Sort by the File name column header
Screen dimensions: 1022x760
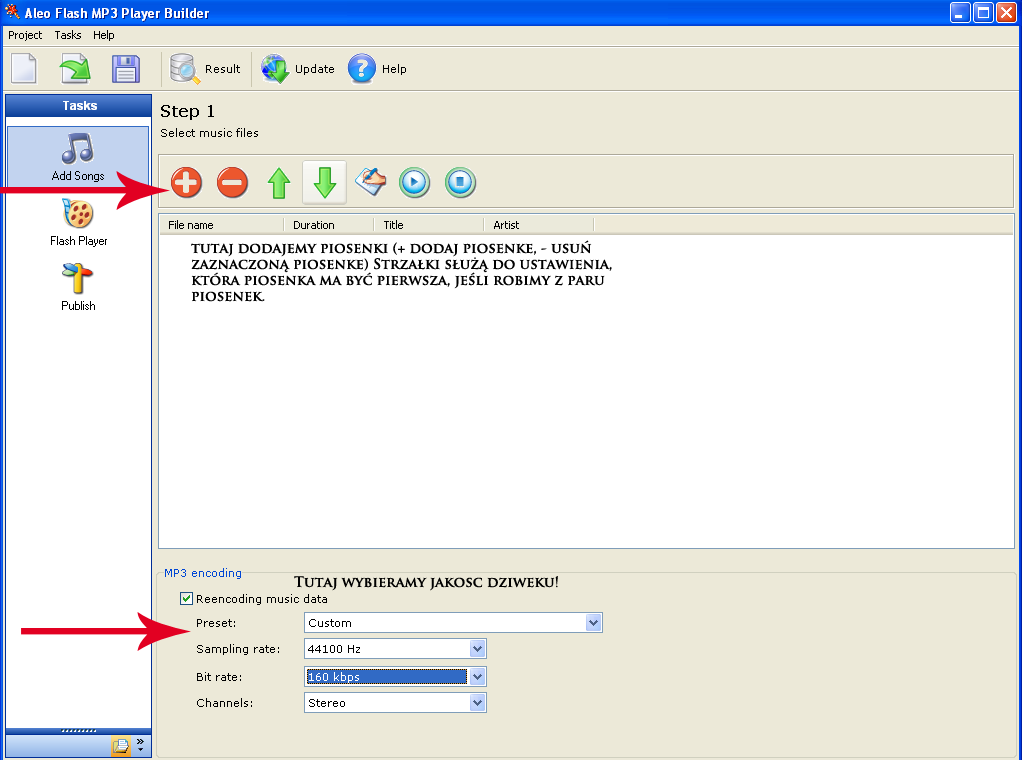222,225
